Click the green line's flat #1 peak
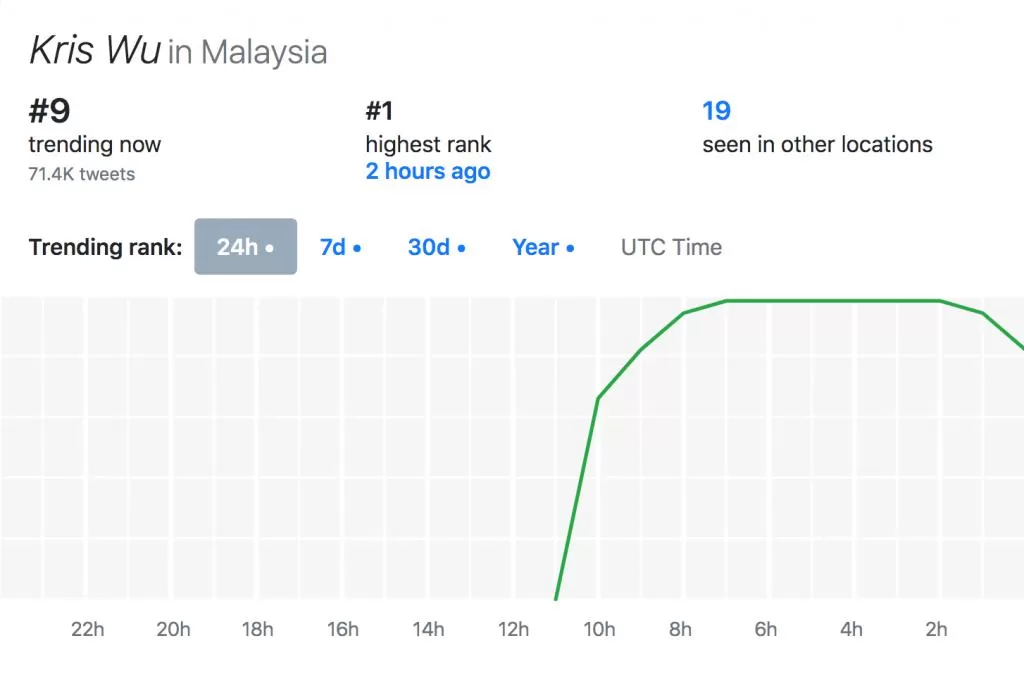1024x679 pixels. [833, 301]
